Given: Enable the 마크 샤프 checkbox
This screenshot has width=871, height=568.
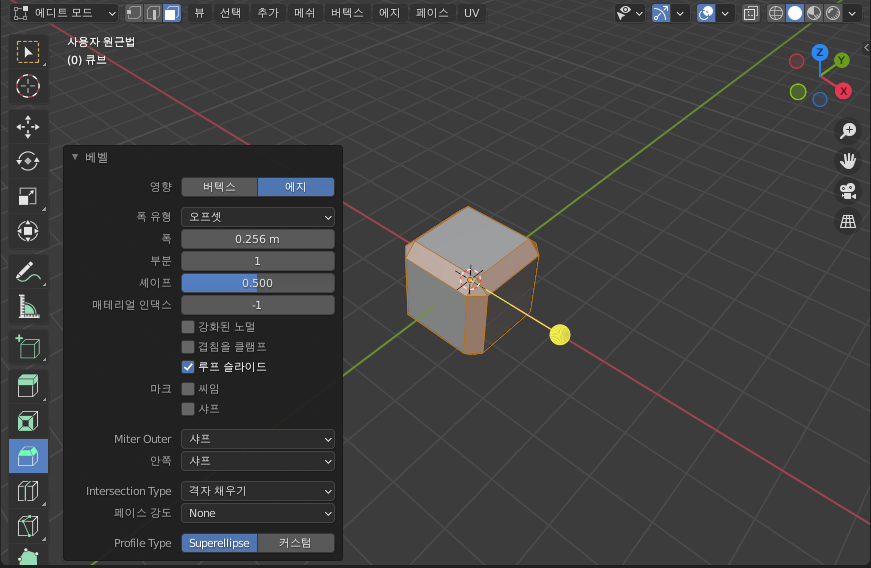Looking at the screenshot, I should click(188, 409).
